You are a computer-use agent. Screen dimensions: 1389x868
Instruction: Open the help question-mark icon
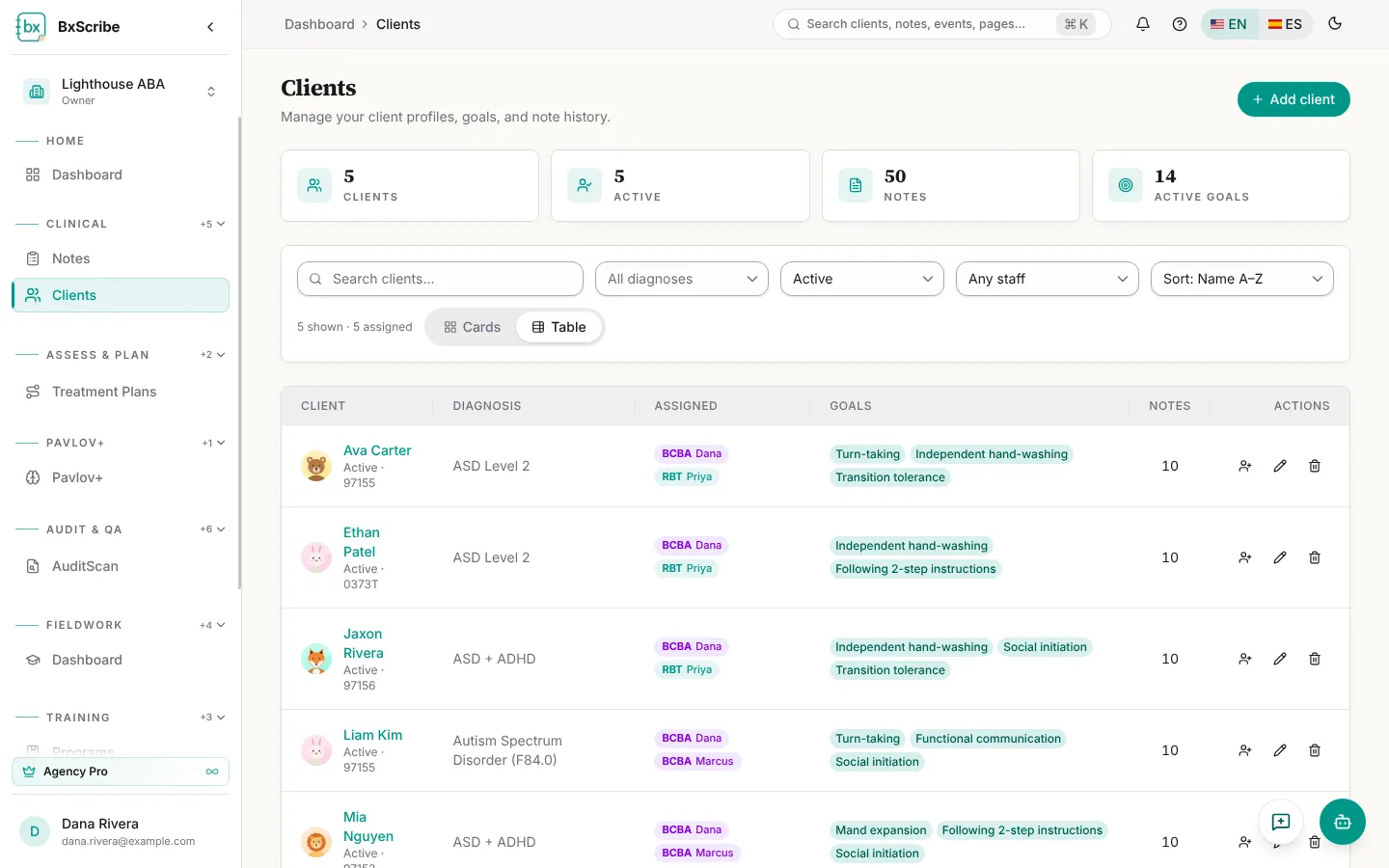coord(1180,24)
